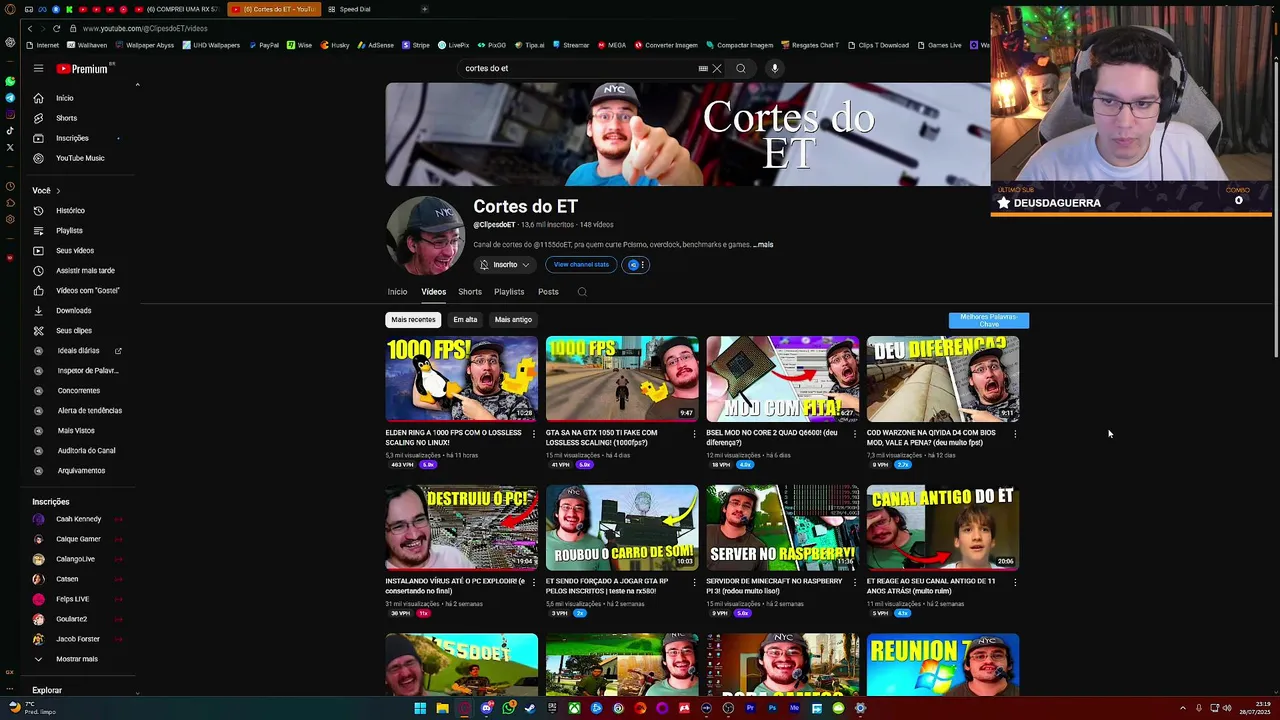
Task: Expand channel description '...mais'
Action: point(763,244)
